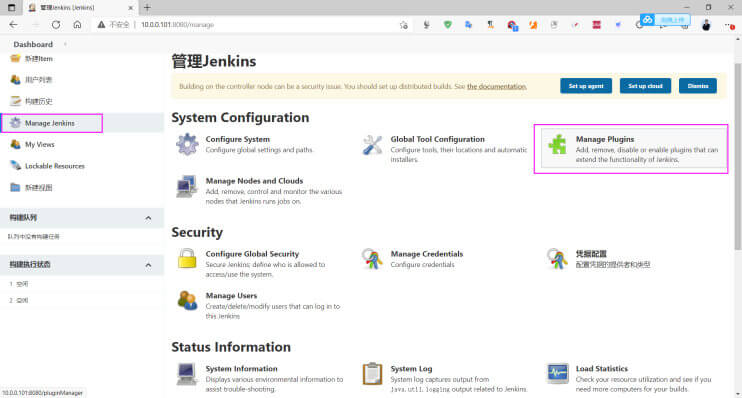Open the Load Statistics link

601,369
